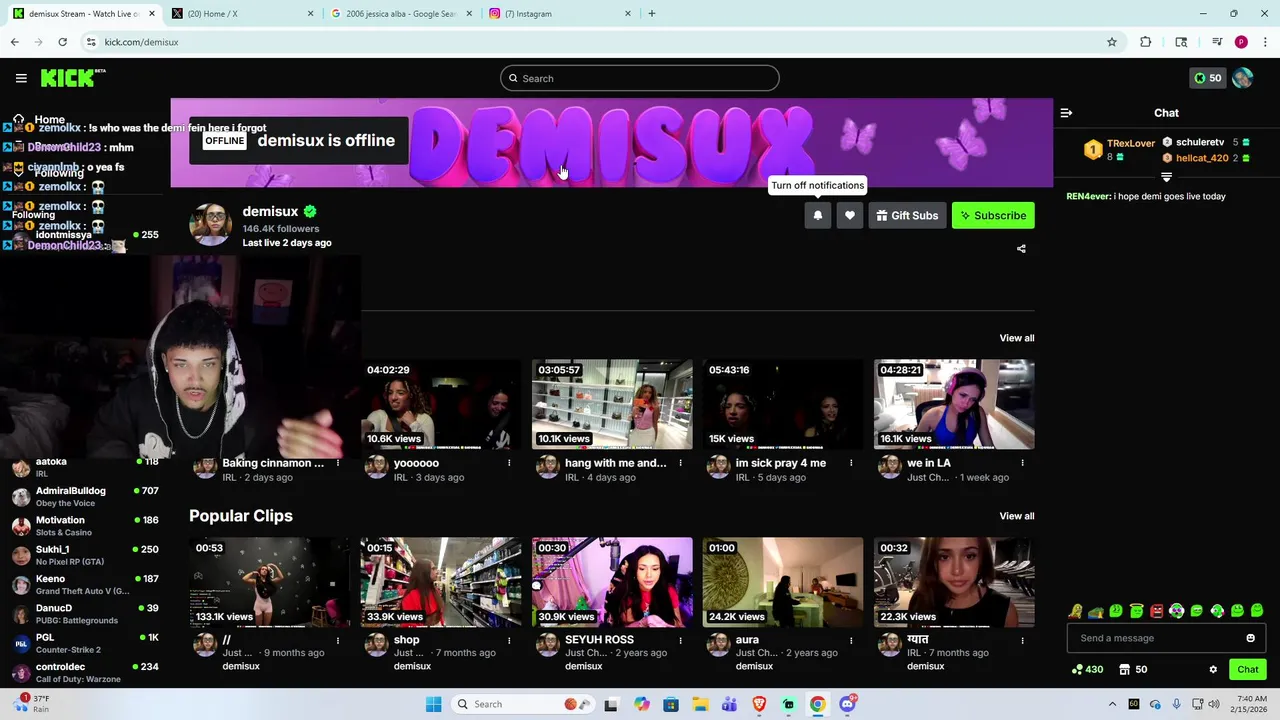Click the green Subscribe button
This screenshot has height=720, width=1280.
click(x=993, y=215)
